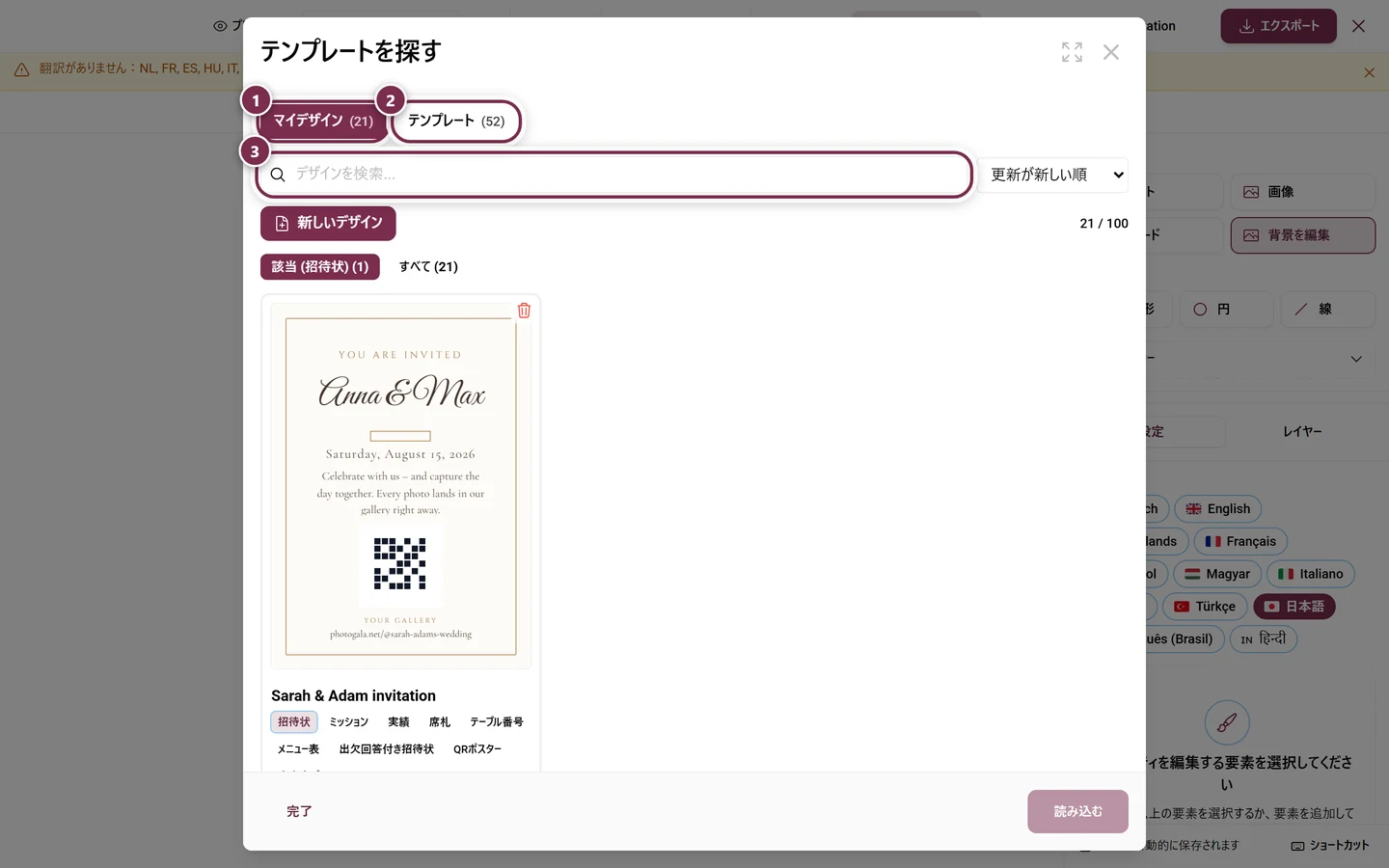Screen dimensions: 1389x868
Task: Select the テーブル番号 tag
Action: pyautogui.click(x=497, y=722)
